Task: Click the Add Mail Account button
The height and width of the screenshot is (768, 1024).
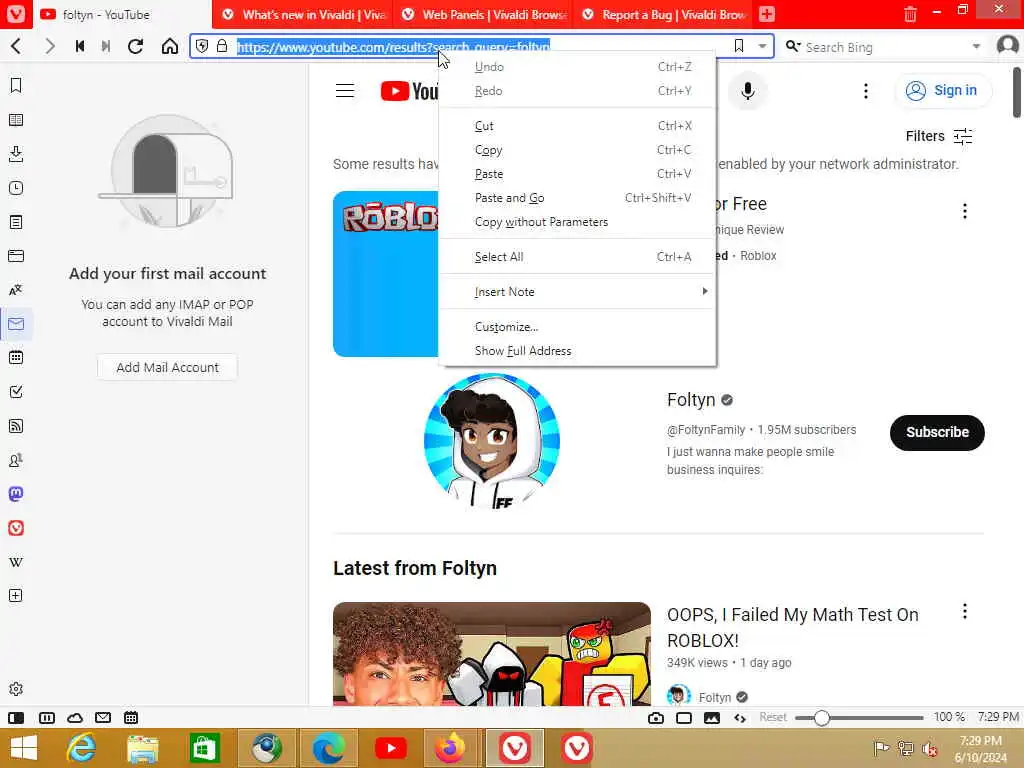Action: pyautogui.click(x=167, y=367)
